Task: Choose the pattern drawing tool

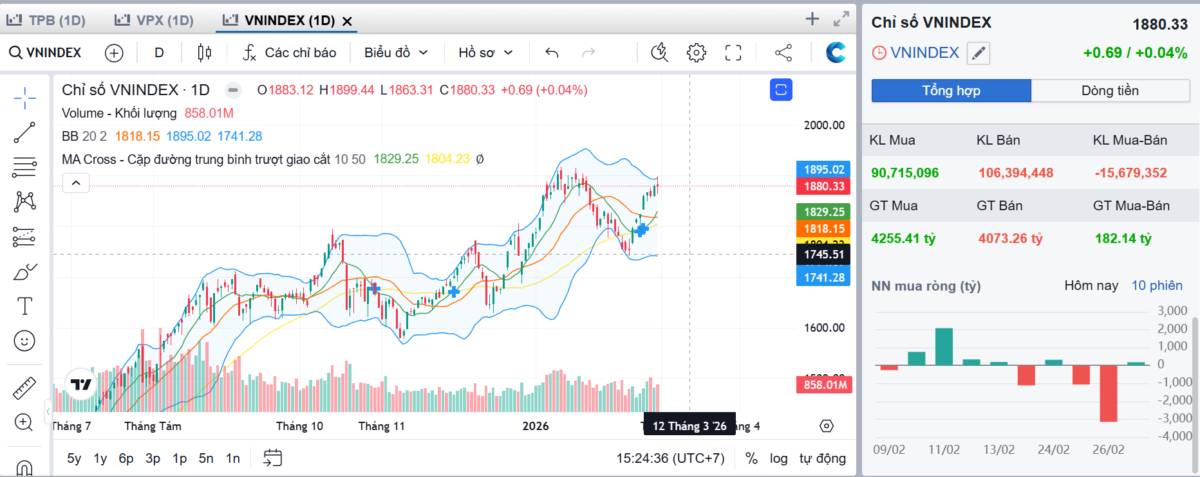Action: point(25,201)
